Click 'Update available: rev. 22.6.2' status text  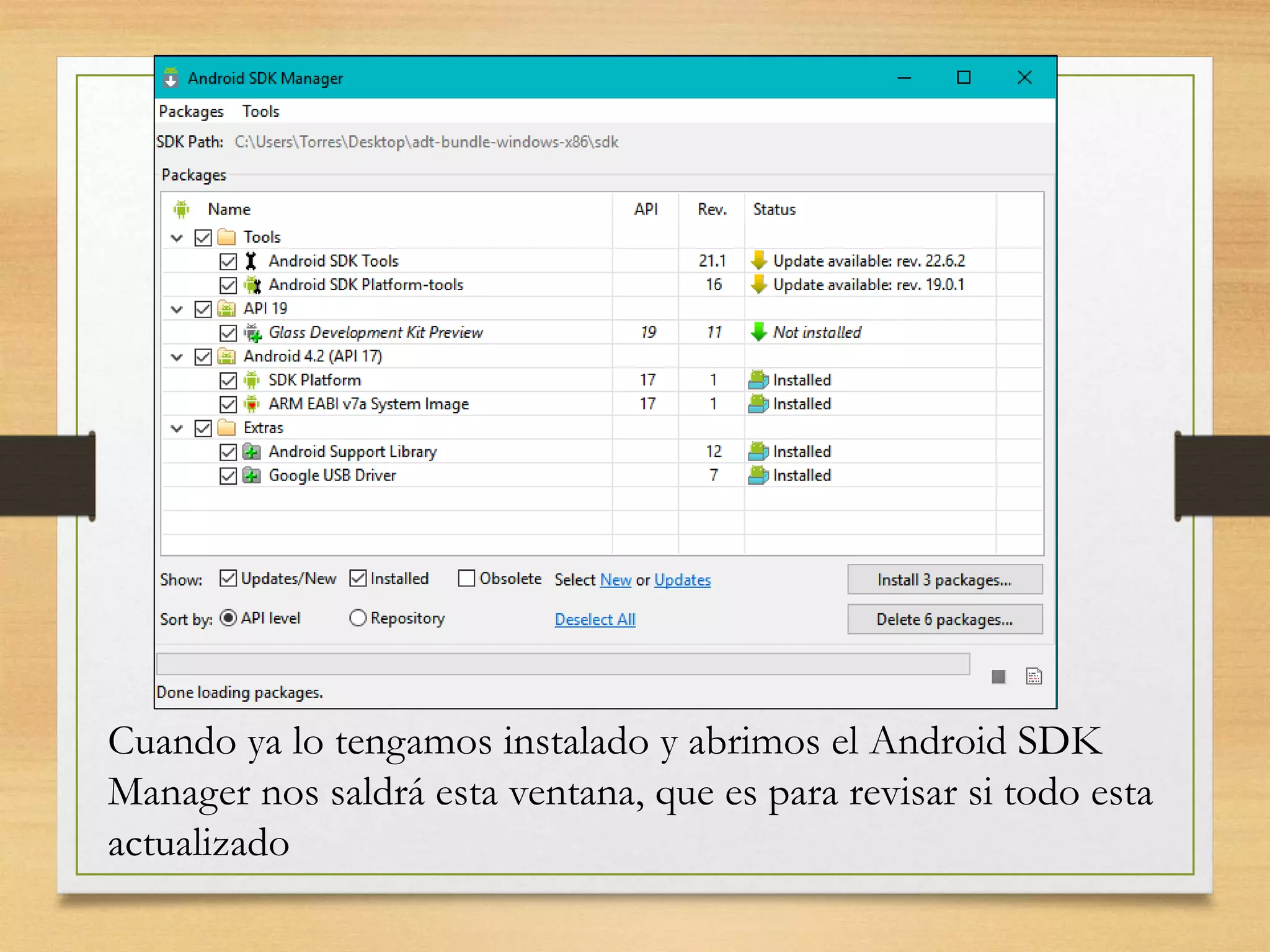[869, 261]
